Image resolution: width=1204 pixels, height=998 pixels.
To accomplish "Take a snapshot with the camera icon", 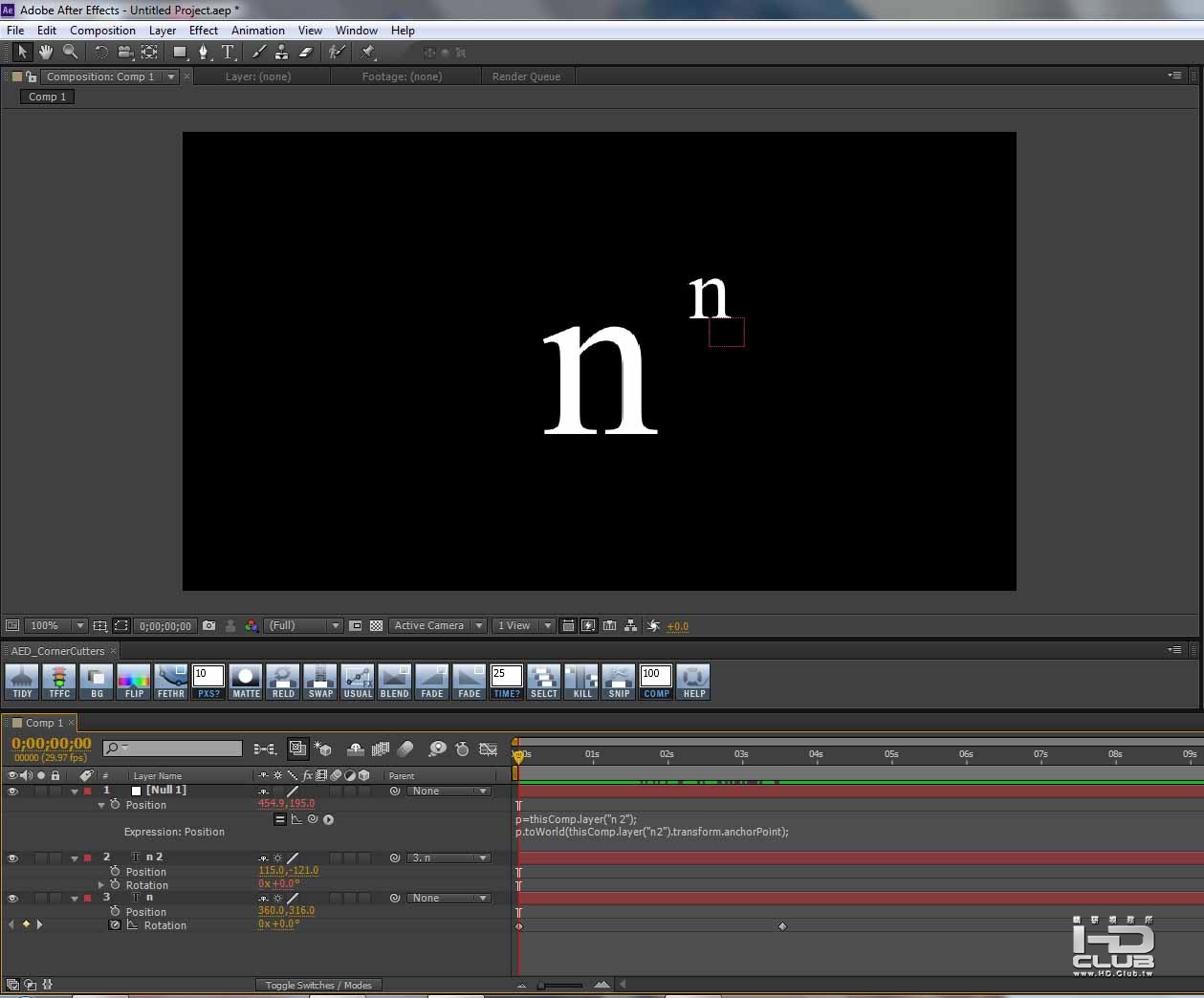I will click(x=208, y=626).
